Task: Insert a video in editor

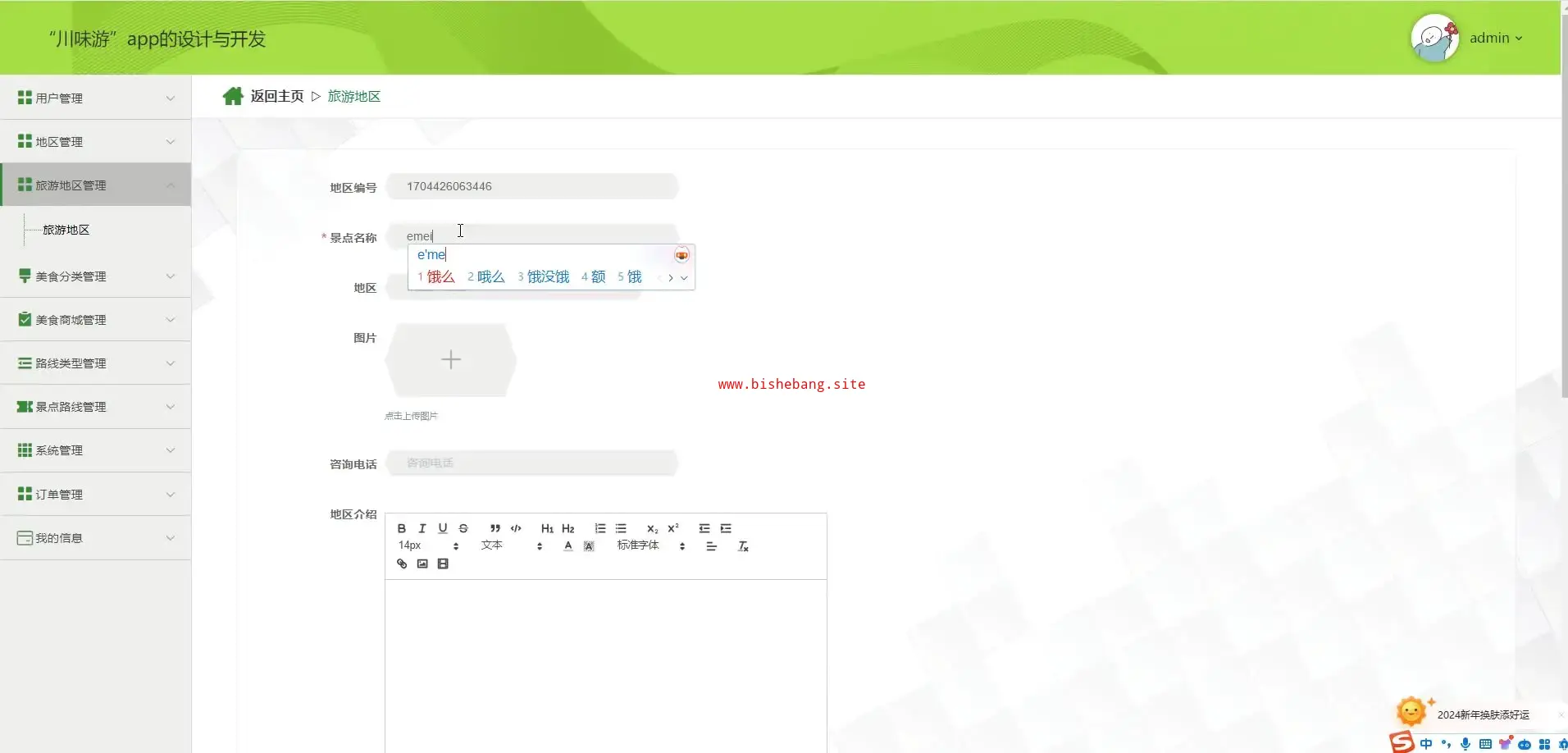Action: point(443,564)
